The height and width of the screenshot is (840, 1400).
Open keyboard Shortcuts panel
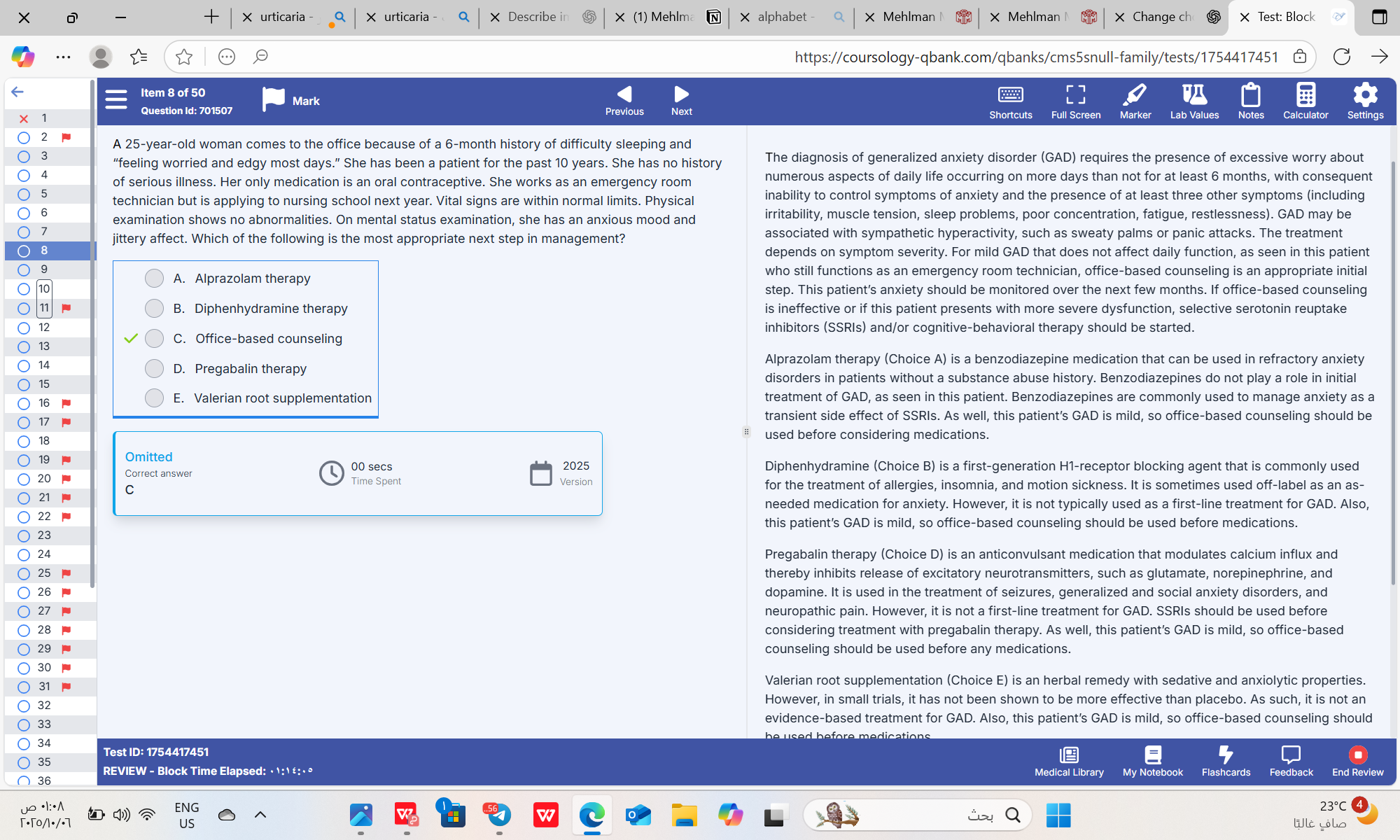[1010, 101]
